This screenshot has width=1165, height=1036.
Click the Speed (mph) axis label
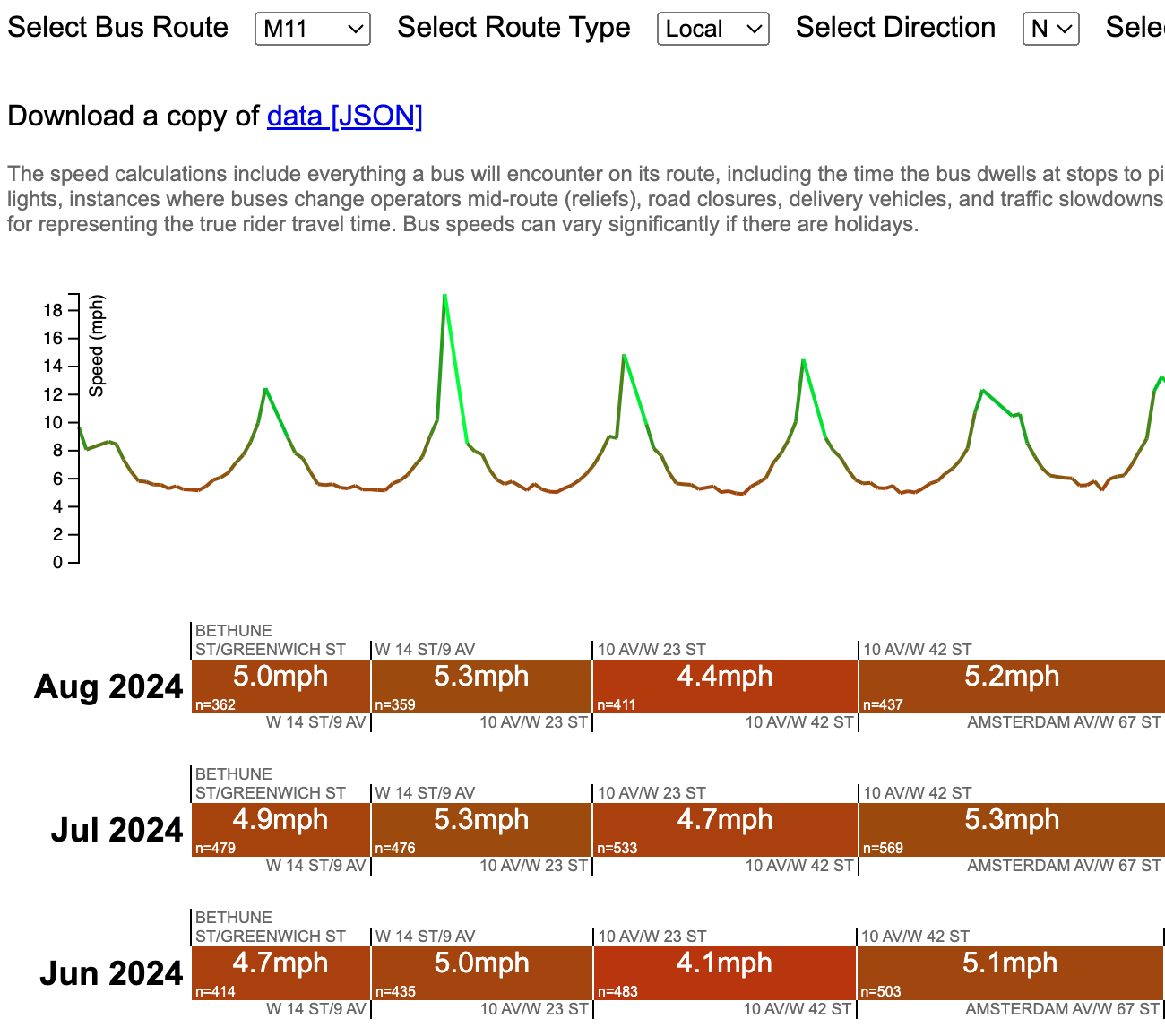click(97, 346)
